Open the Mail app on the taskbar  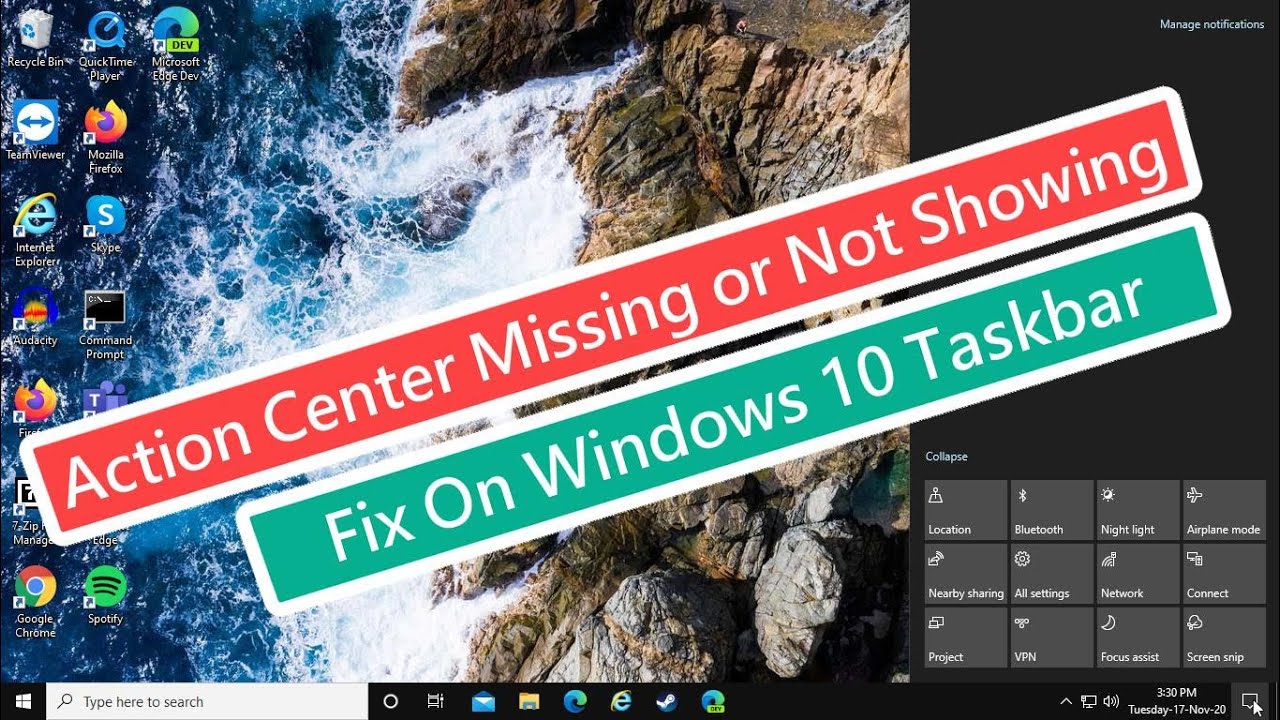pyautogui.click(x=484, y=701)
